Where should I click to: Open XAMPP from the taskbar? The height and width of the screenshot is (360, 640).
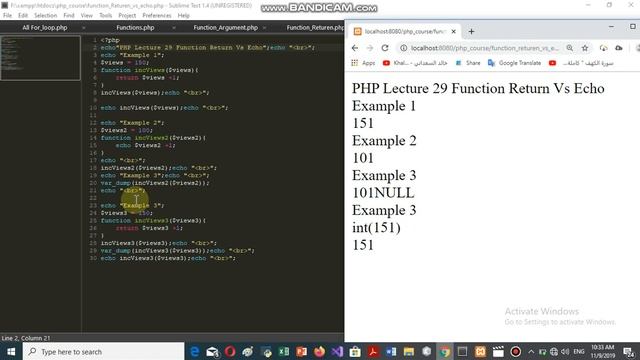(480, 351)
